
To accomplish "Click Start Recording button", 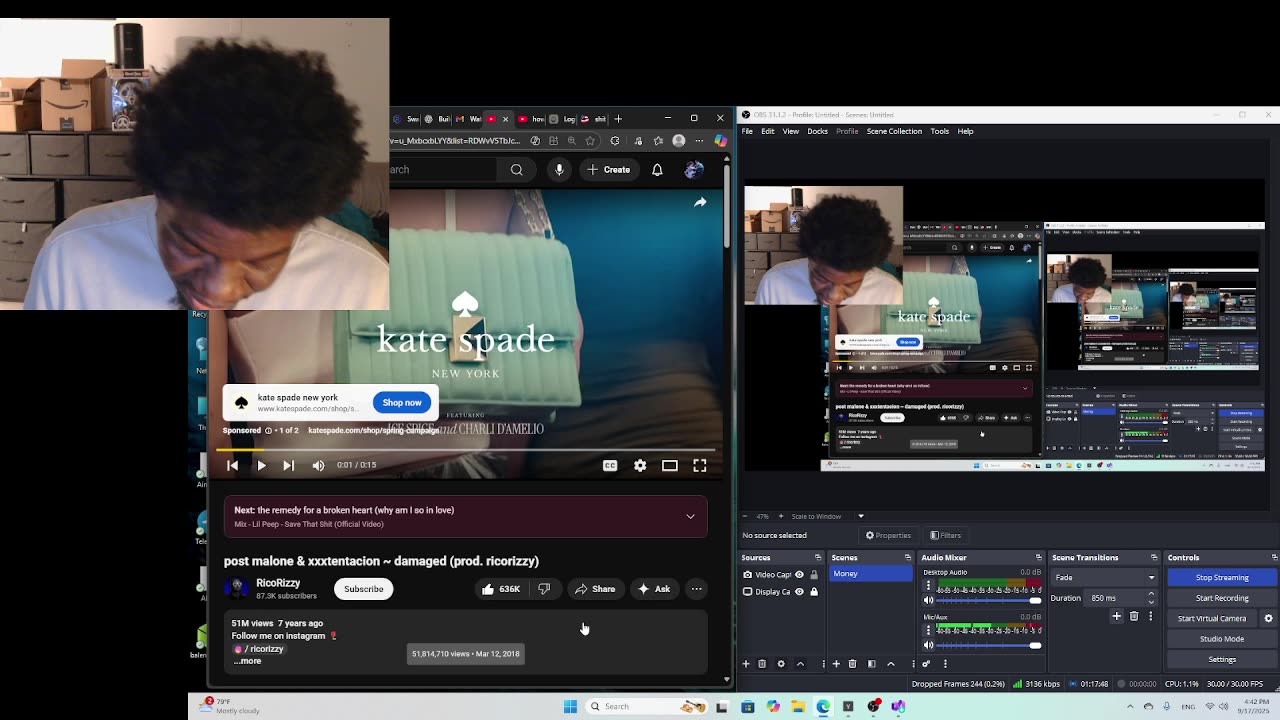I will pos(1222,598).
